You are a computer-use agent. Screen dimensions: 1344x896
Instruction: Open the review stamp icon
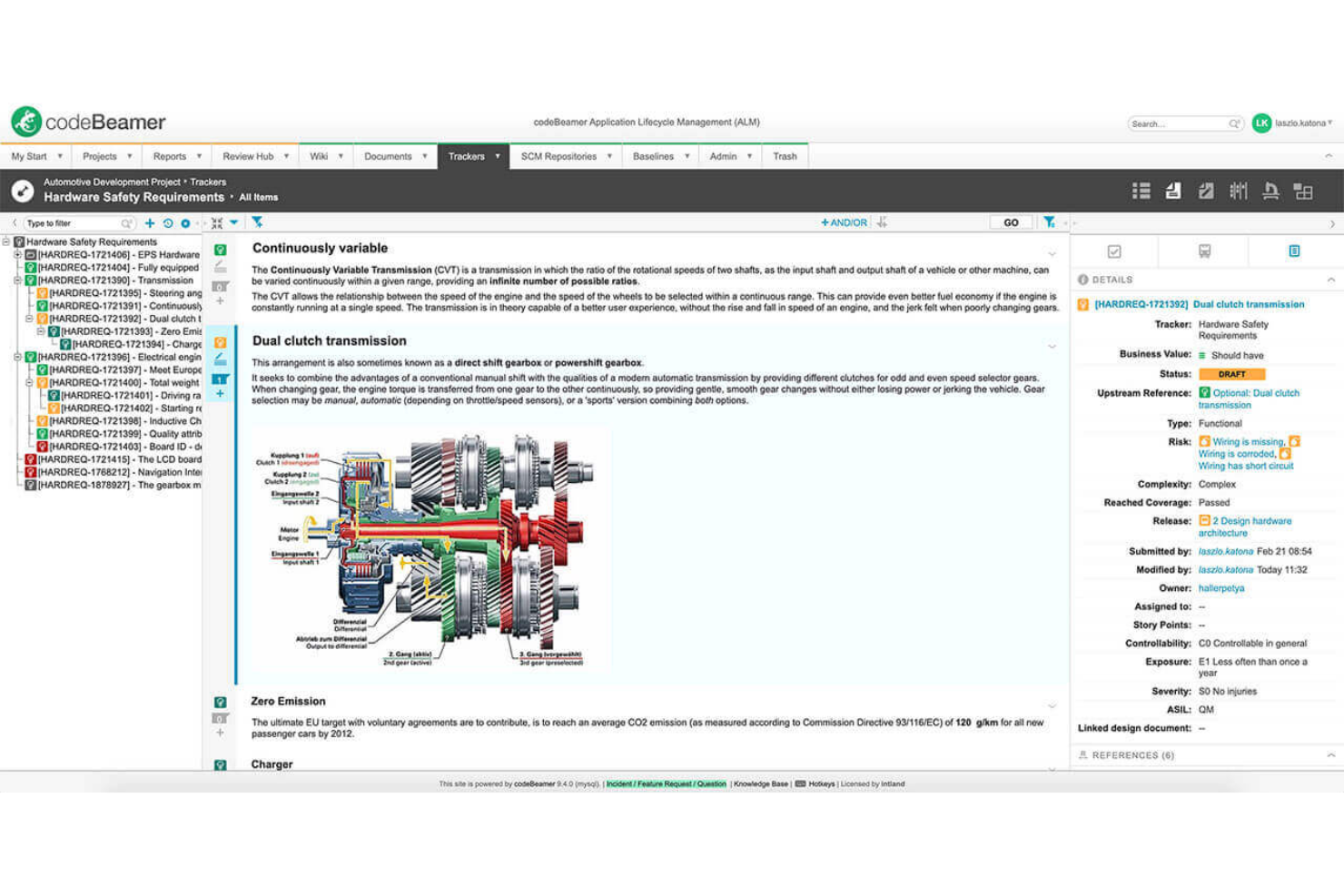(x=1270, y=191)
